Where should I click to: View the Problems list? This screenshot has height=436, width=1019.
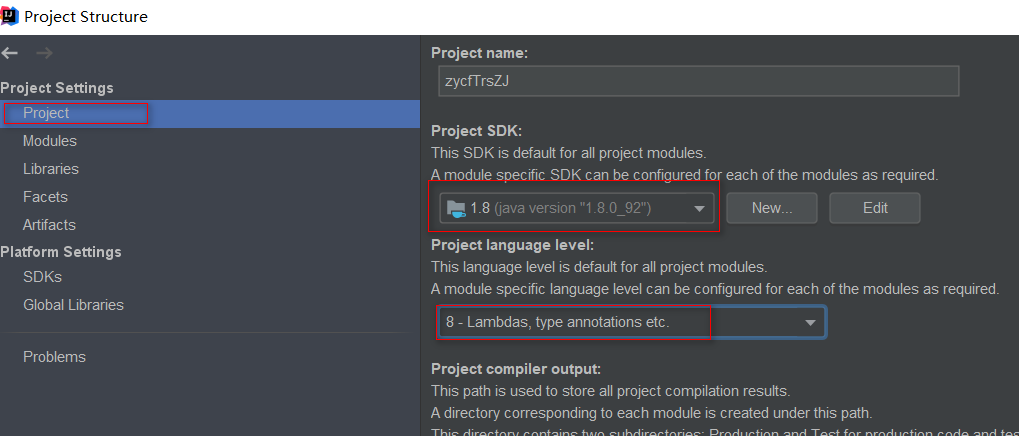(x=54, y=357)
